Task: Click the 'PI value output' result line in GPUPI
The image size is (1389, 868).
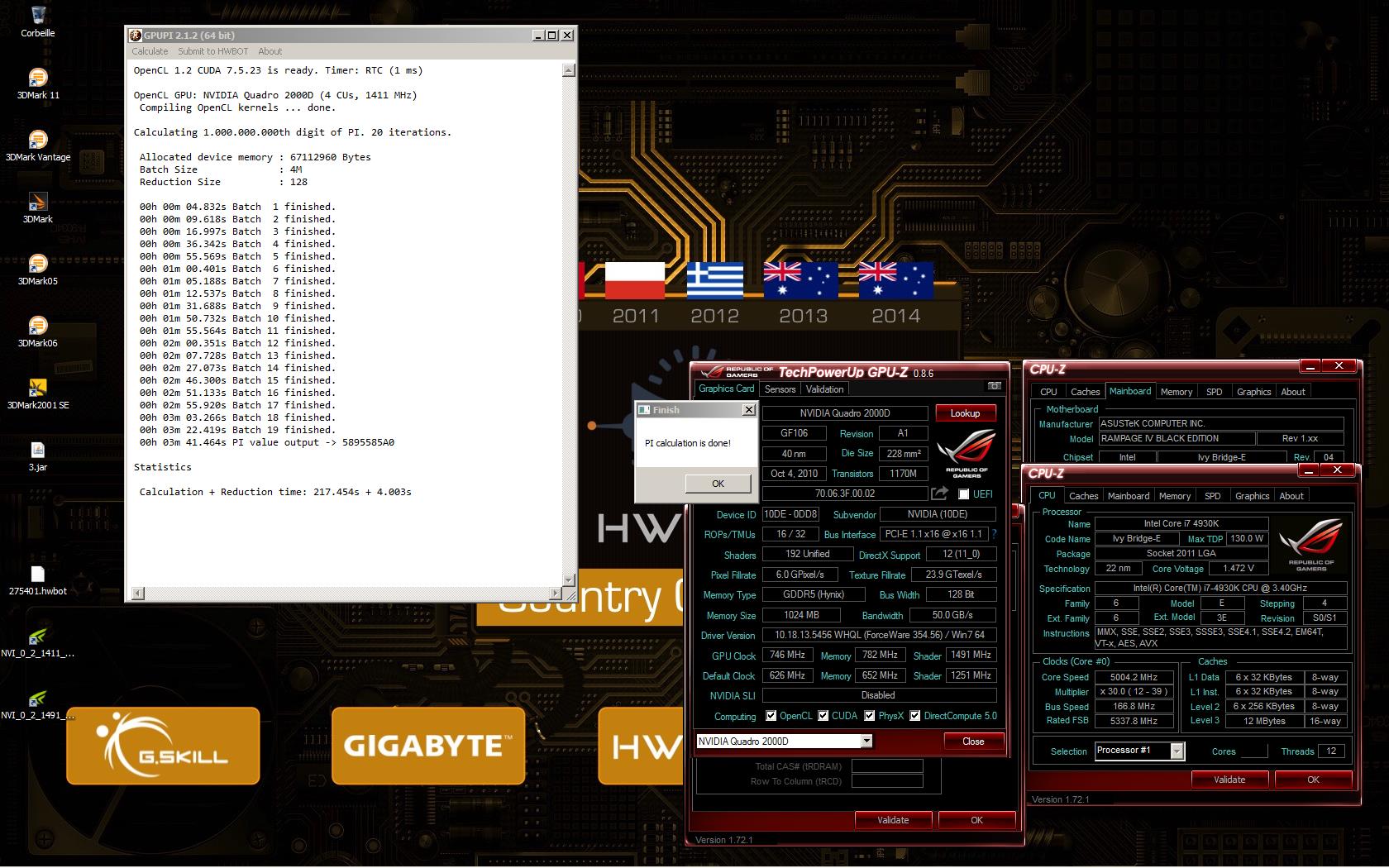Action: coord(267,442)
